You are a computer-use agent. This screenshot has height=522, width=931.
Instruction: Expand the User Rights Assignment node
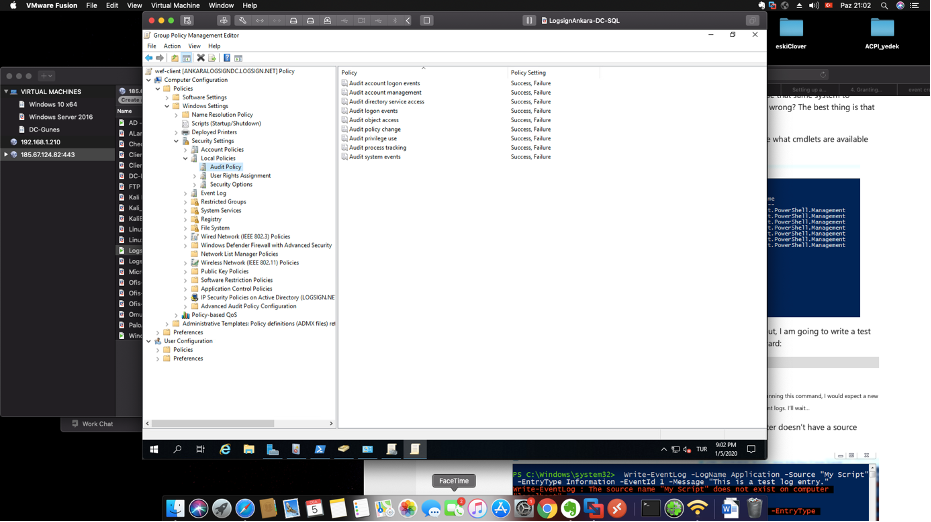(x=195, y=176)
